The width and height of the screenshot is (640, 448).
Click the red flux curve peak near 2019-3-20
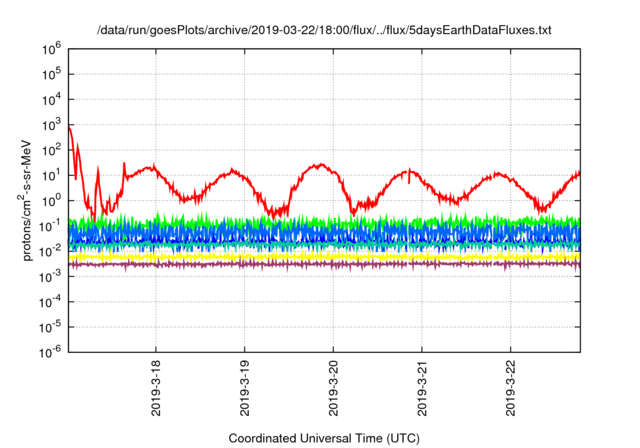[321, 165]
